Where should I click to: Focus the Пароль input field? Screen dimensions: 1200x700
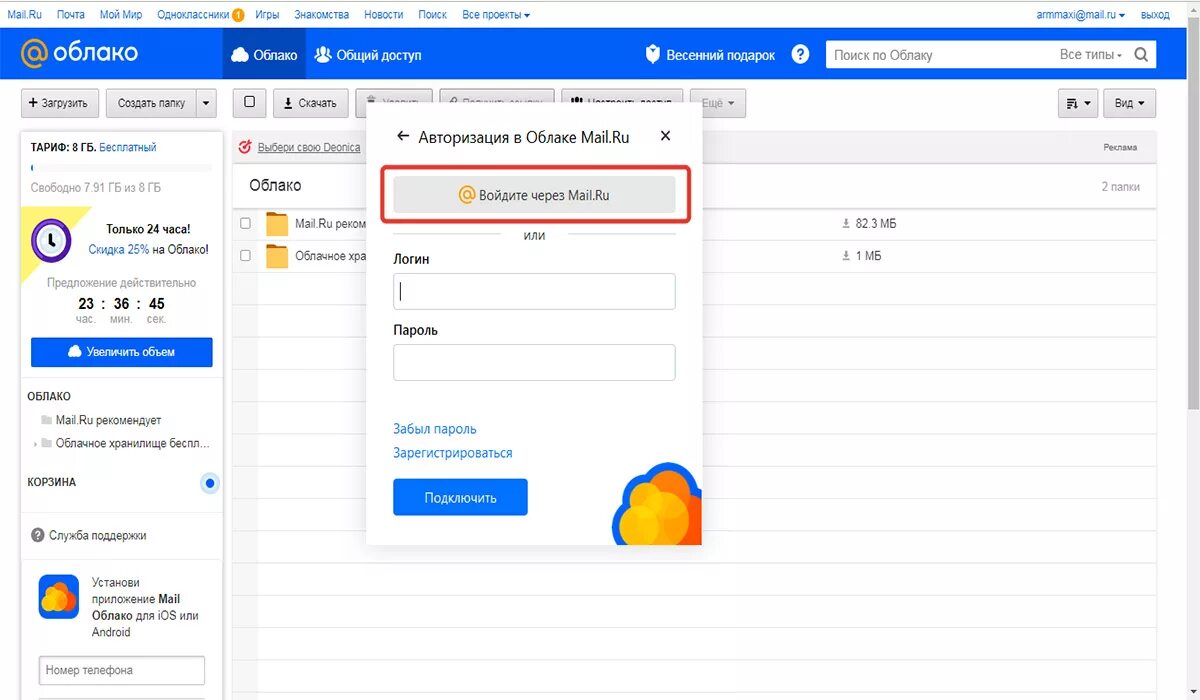[534, 362]
